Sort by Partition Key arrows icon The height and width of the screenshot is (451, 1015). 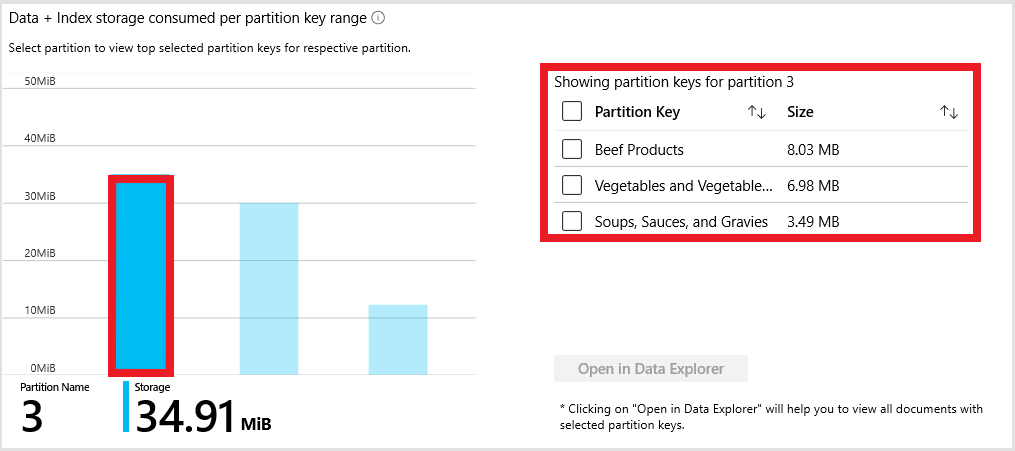757,112
